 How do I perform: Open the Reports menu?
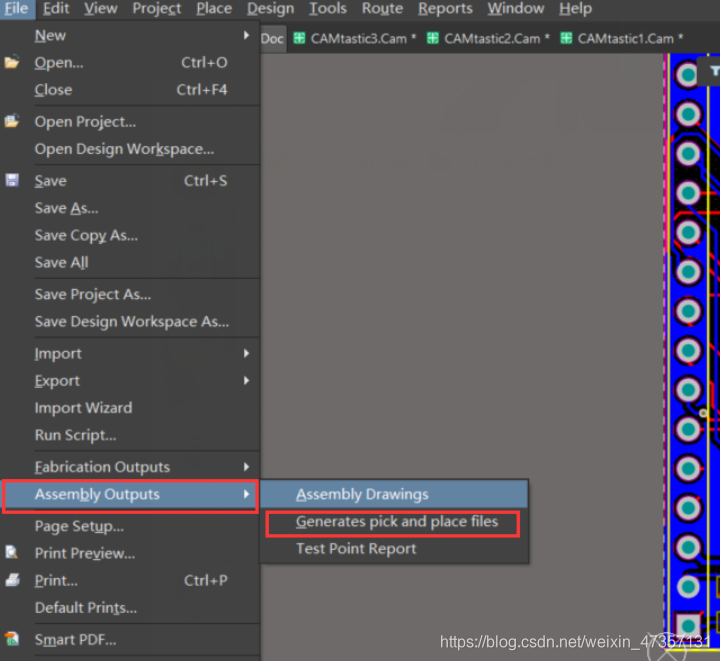[x=445, y=8]
